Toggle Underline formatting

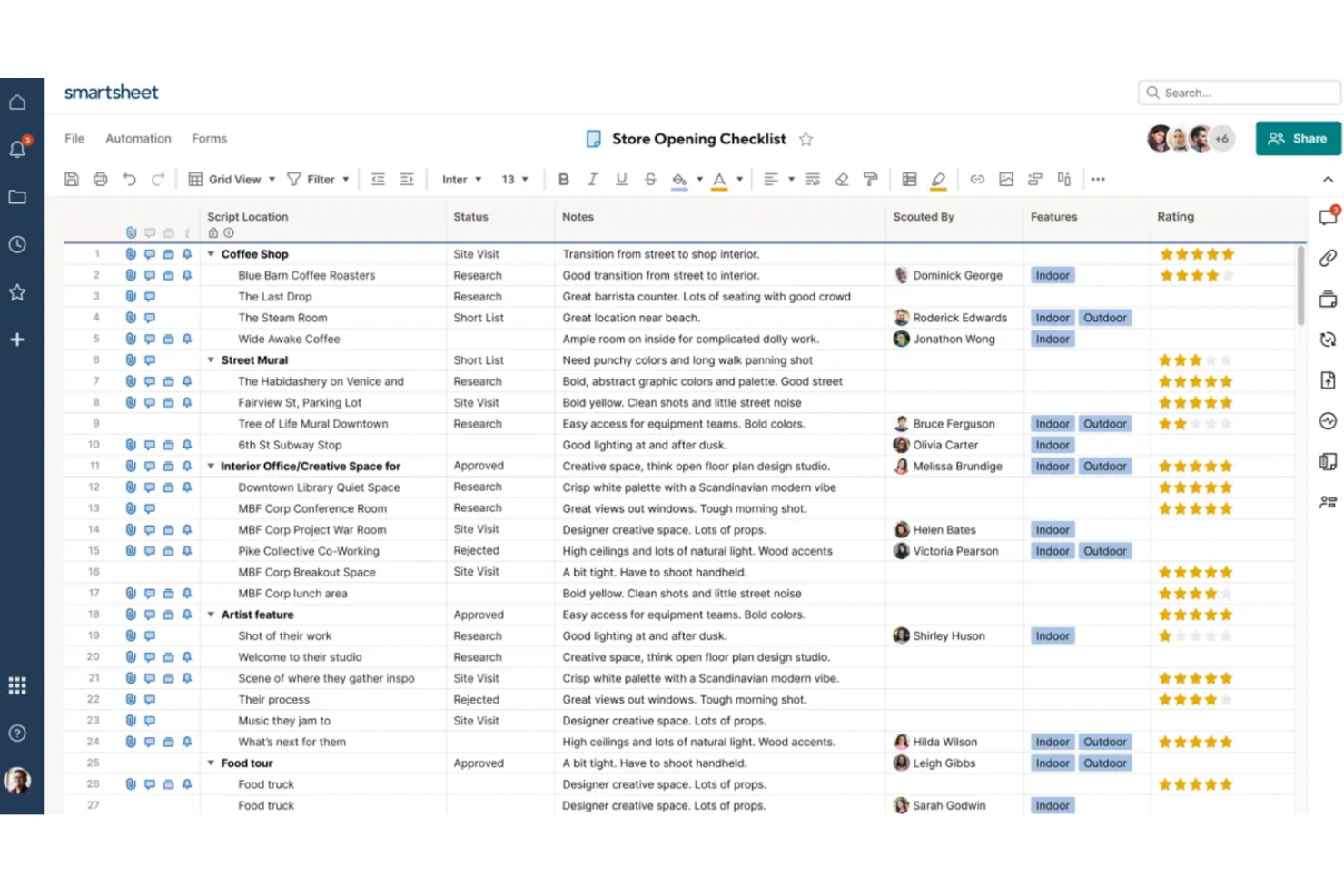coord(622,180)
